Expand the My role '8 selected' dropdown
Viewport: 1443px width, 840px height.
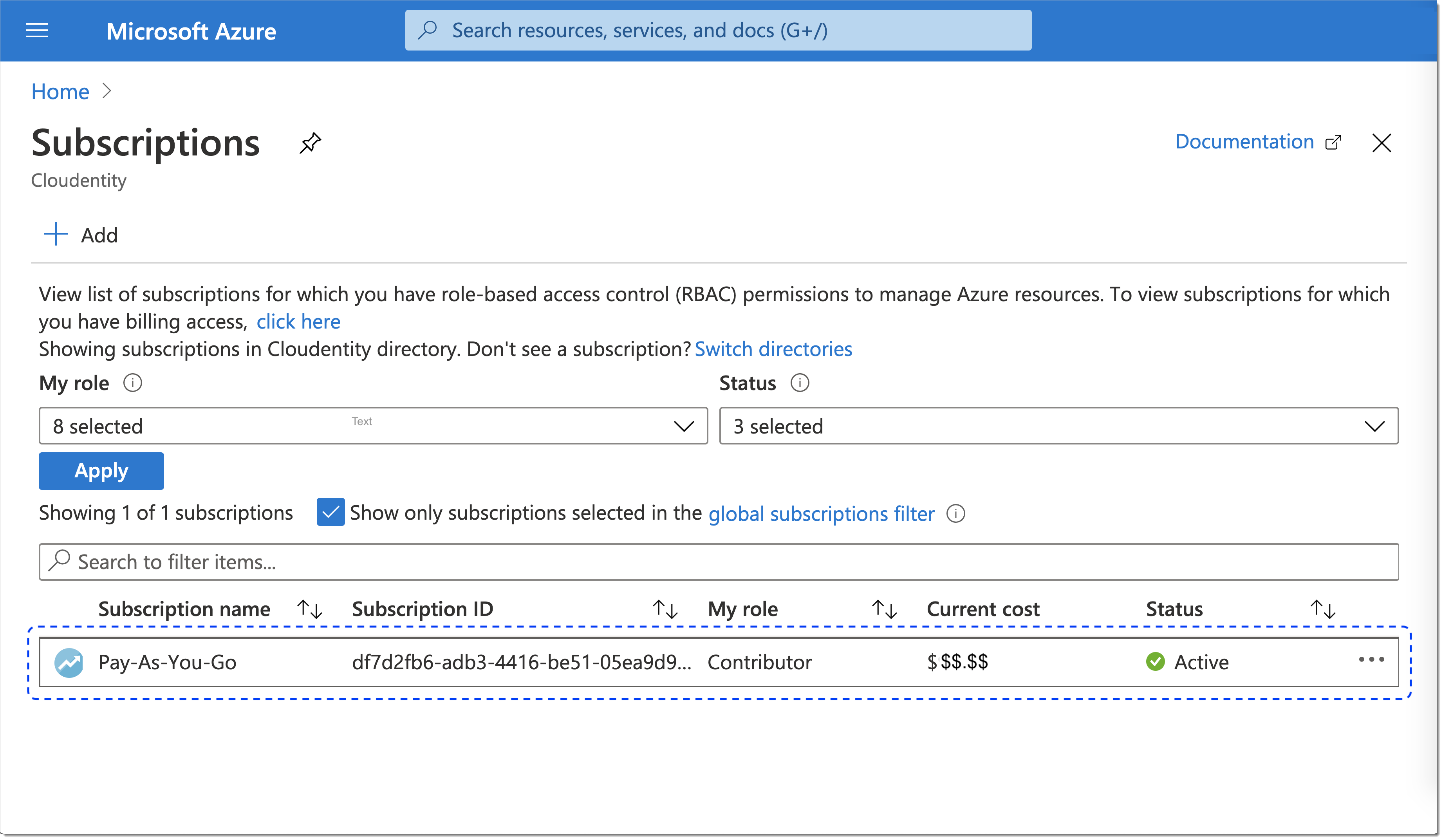point(373,426)
